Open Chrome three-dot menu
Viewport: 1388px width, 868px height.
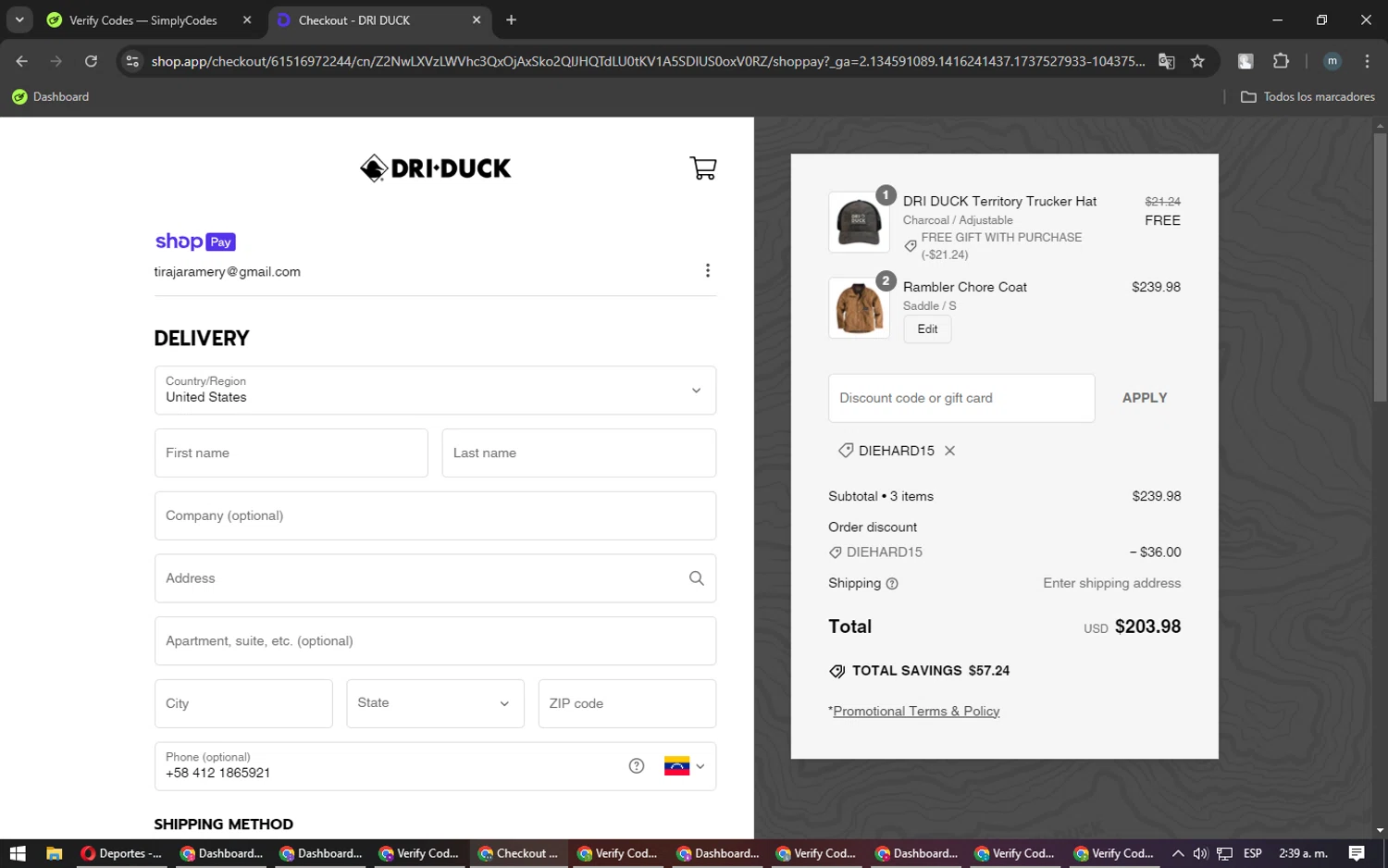[1367, 61]
